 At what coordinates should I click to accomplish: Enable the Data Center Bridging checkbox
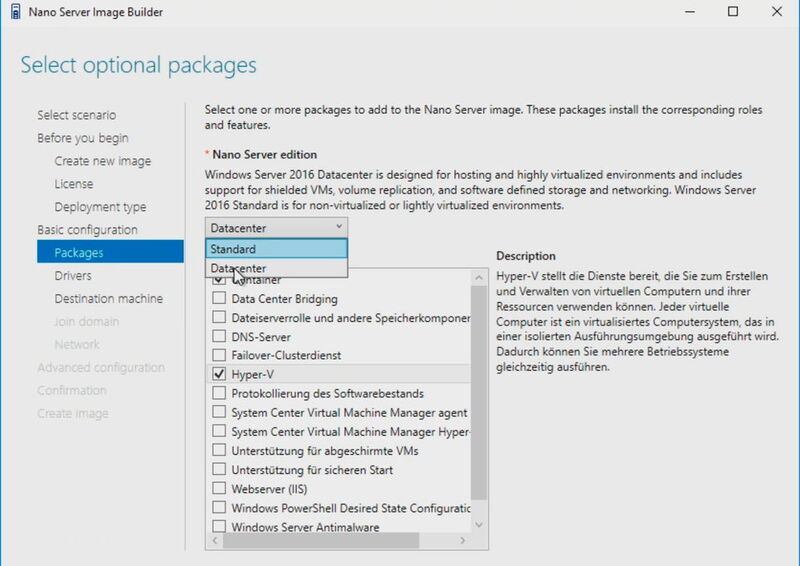[219, 298]
